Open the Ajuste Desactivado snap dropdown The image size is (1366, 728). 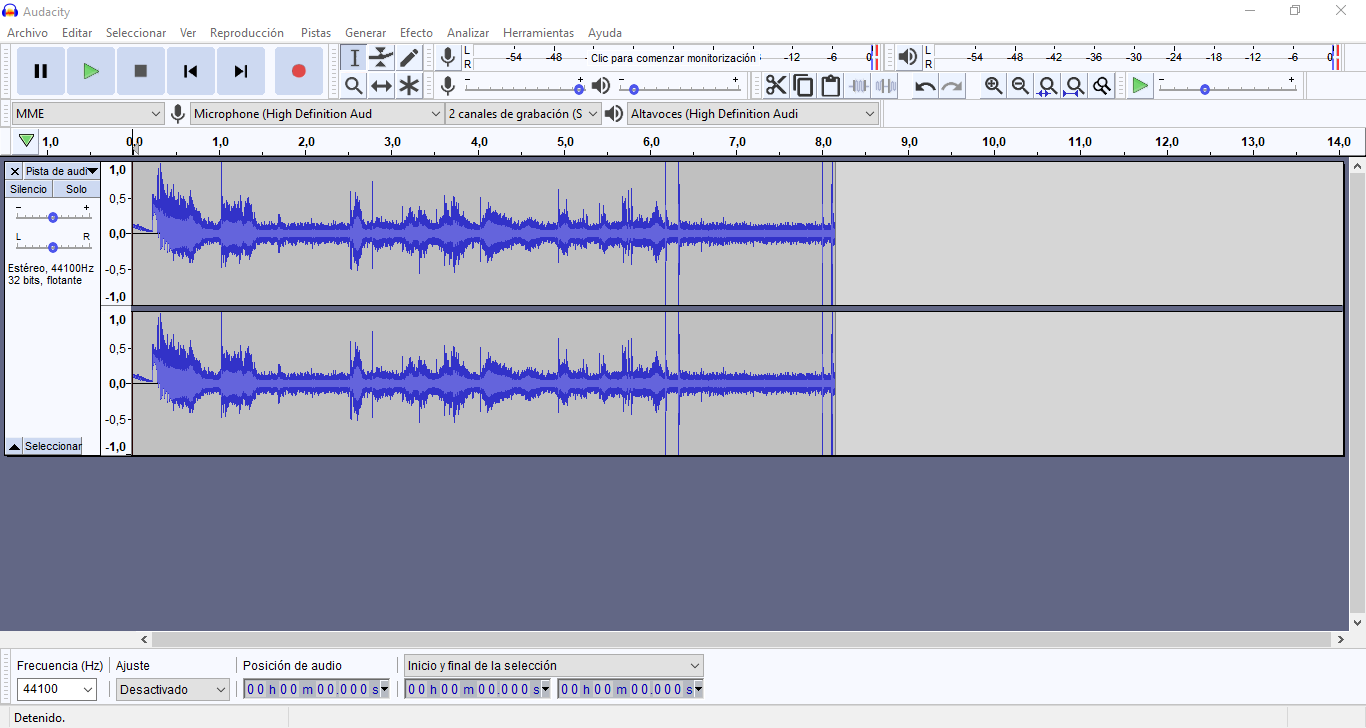click(x=173, y=689)
